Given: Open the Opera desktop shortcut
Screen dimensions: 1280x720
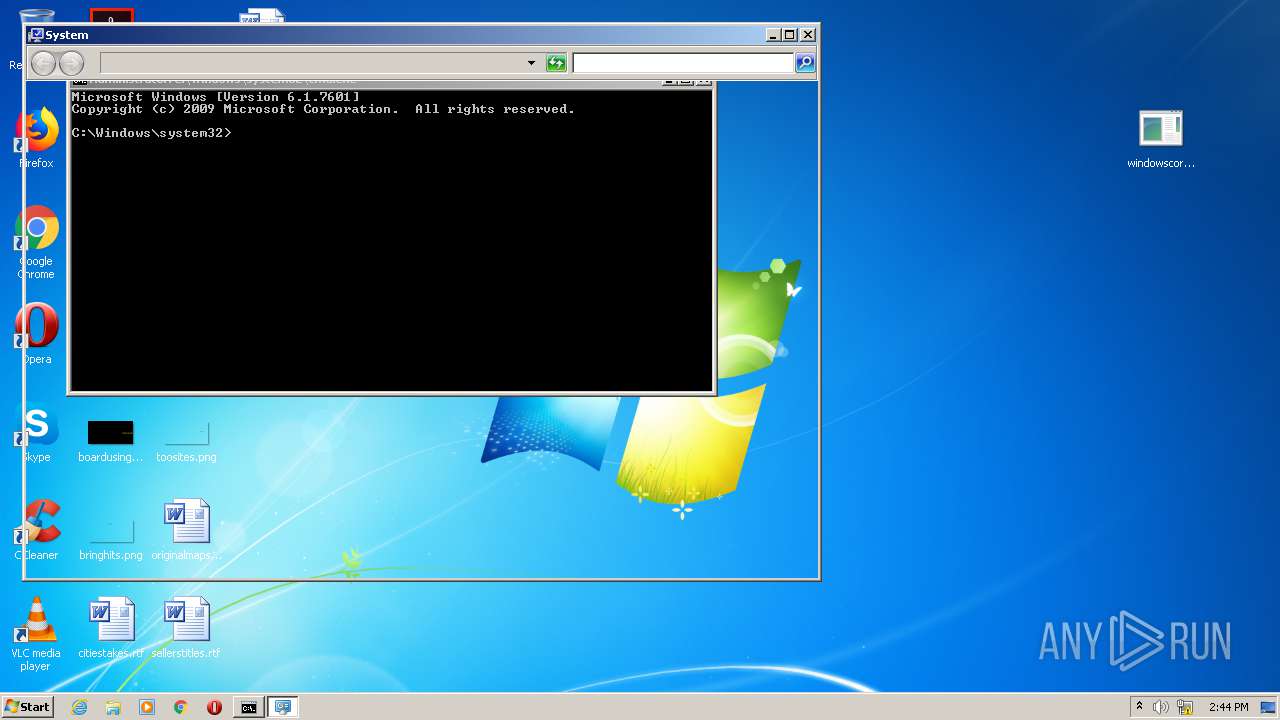Looking at the screenshot, I should [37, 334].
